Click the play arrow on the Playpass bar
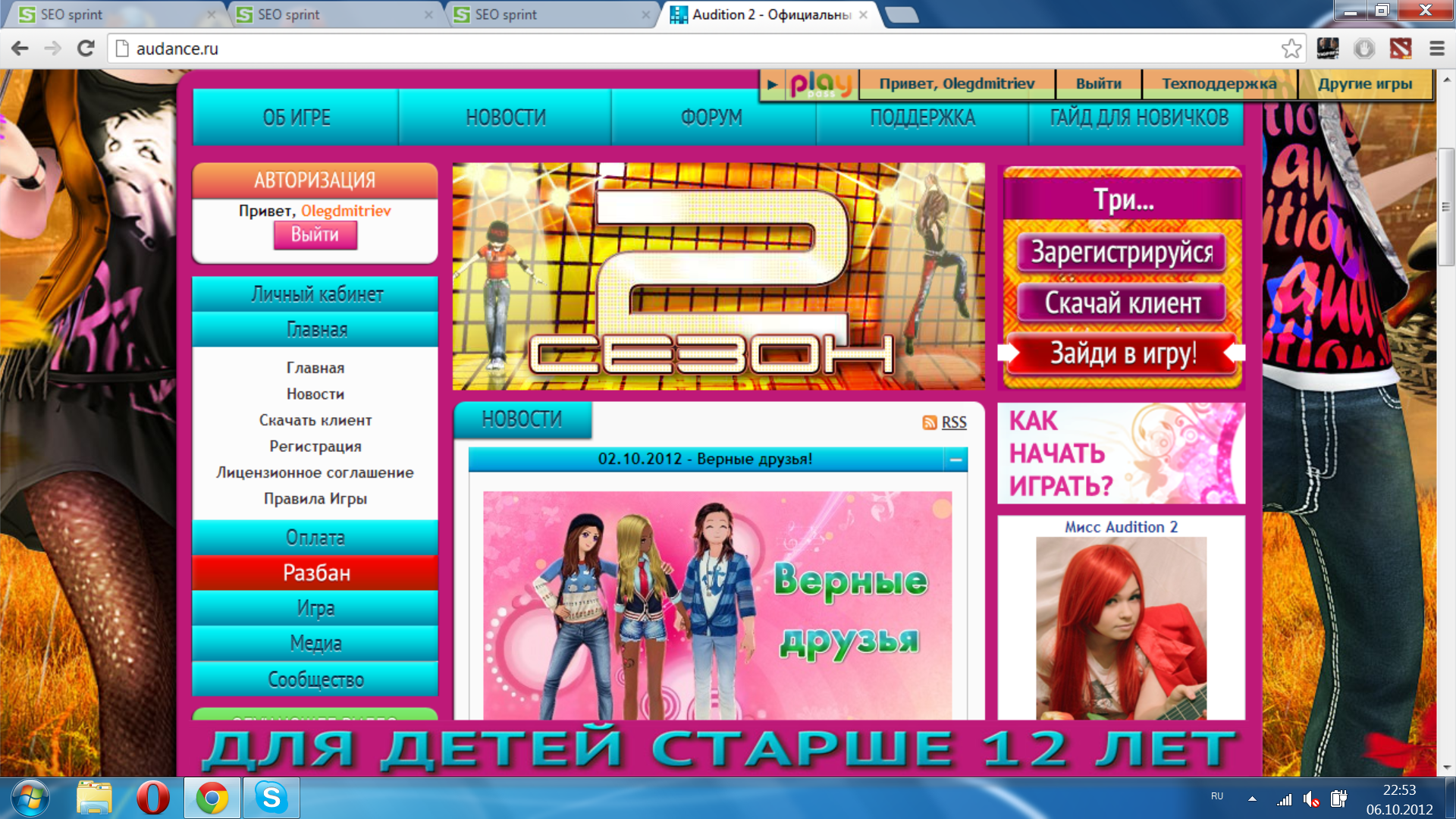 772,84
